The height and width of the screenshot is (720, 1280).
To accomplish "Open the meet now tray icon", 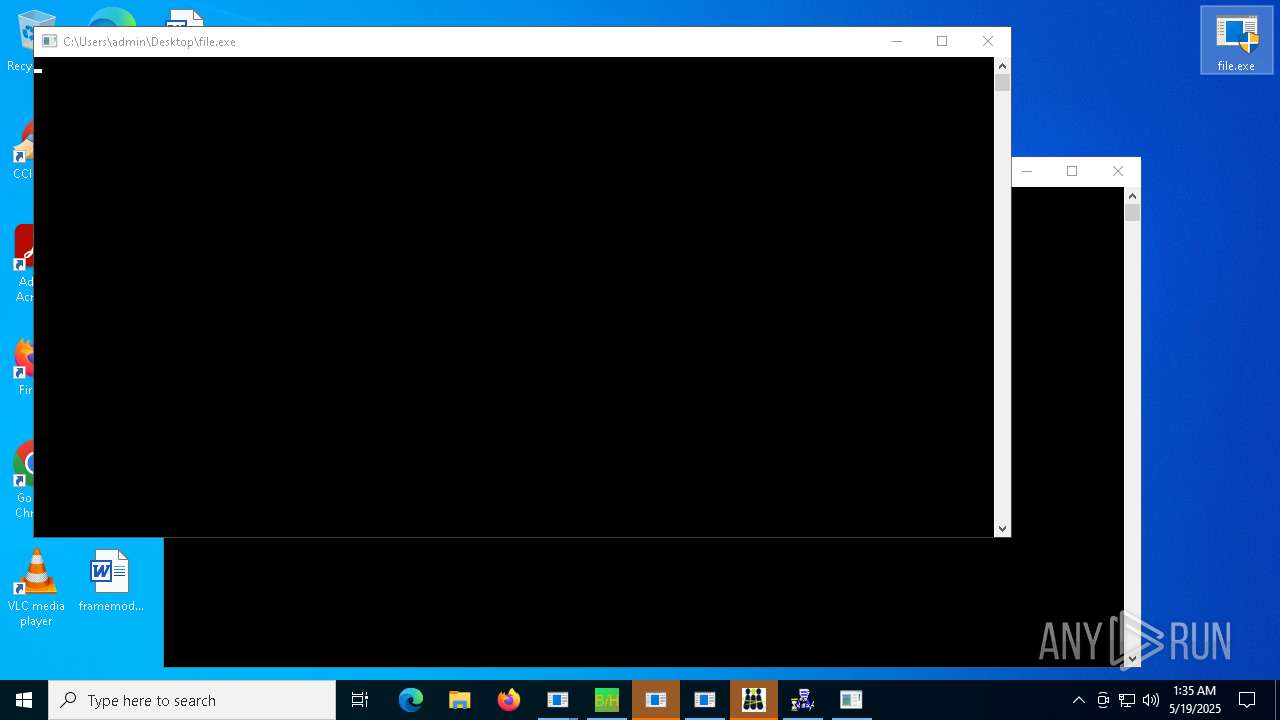I will pyautogui.click(x=1103, y=700).
